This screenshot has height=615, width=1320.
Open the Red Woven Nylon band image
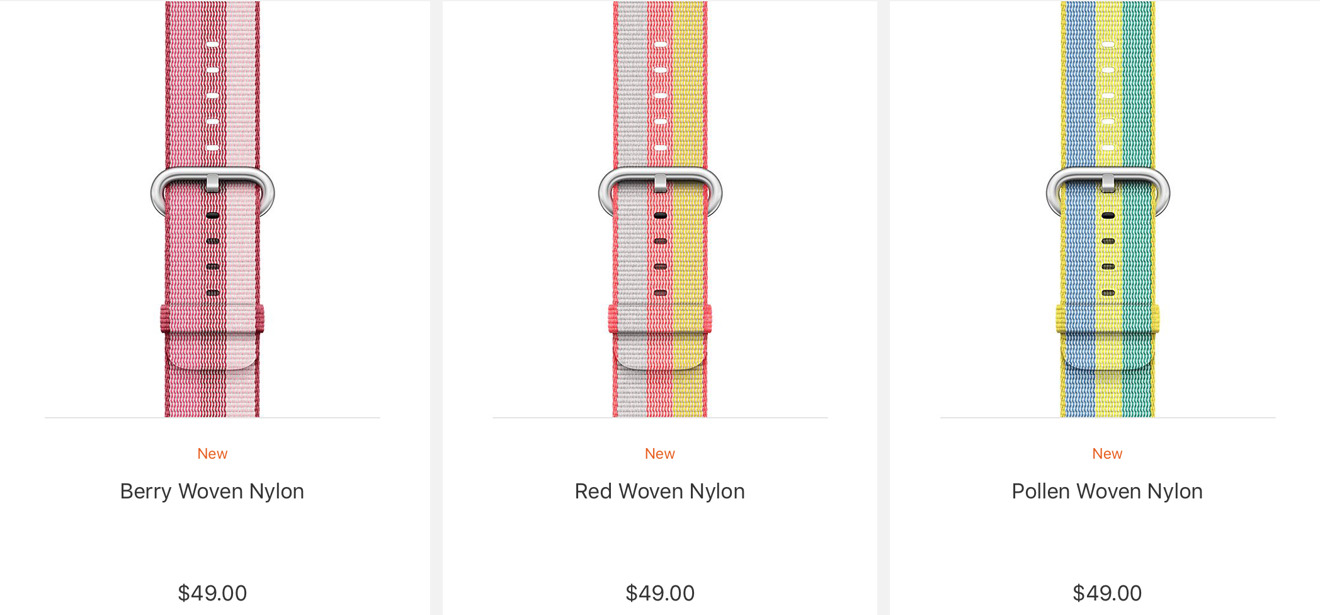click(x=660, y=208)
